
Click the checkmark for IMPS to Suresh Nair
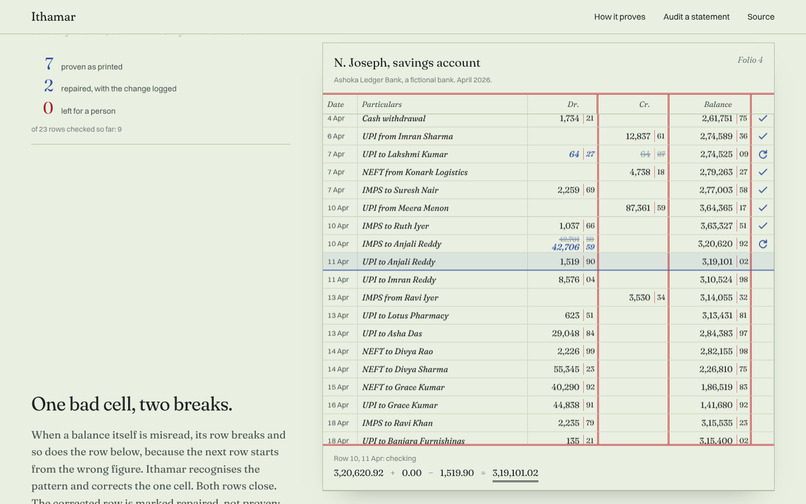763,190
